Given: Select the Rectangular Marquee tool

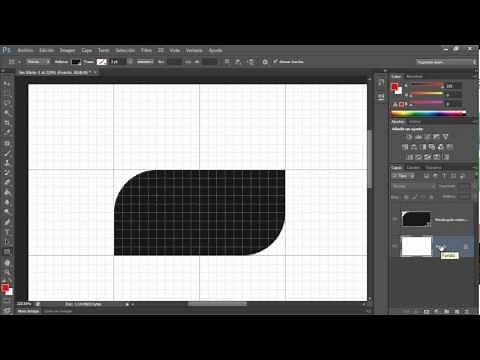Looking at the screenshot, I should (7, 93).
